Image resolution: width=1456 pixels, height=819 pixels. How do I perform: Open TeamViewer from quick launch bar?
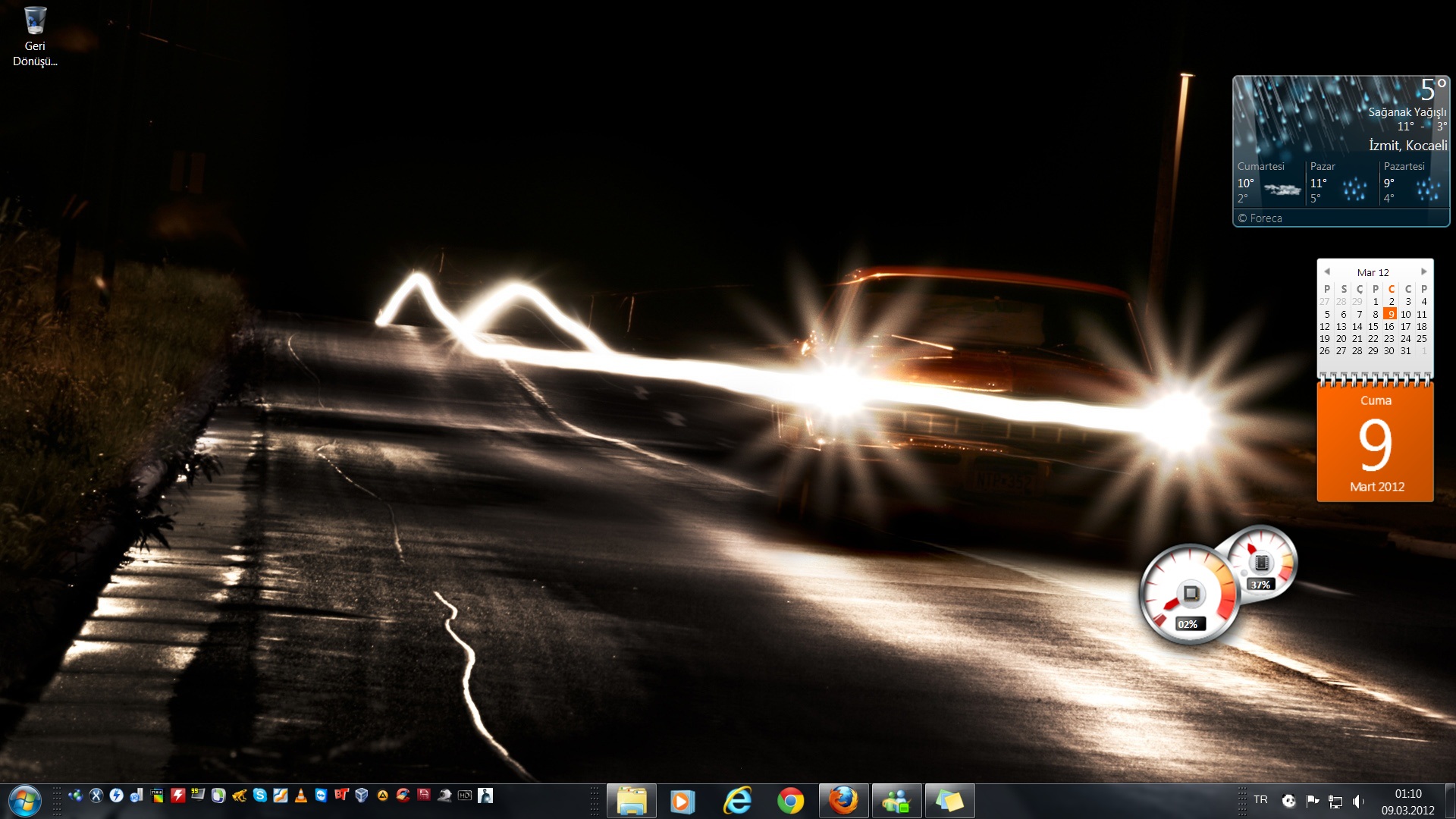click(x=322, y=795)
